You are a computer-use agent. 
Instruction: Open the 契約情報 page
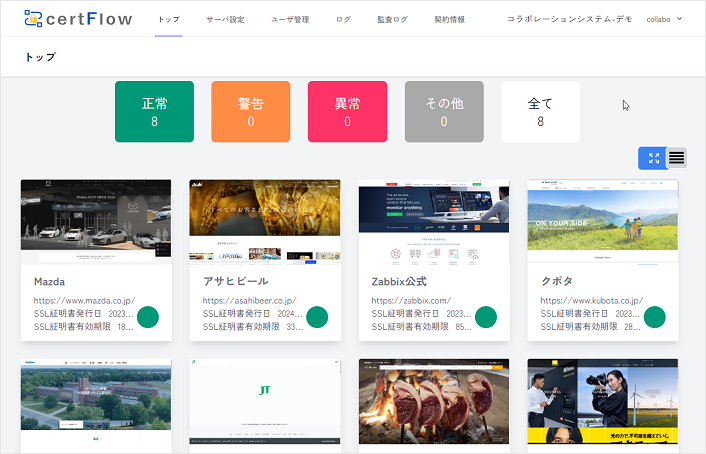[x=449, y=19]
